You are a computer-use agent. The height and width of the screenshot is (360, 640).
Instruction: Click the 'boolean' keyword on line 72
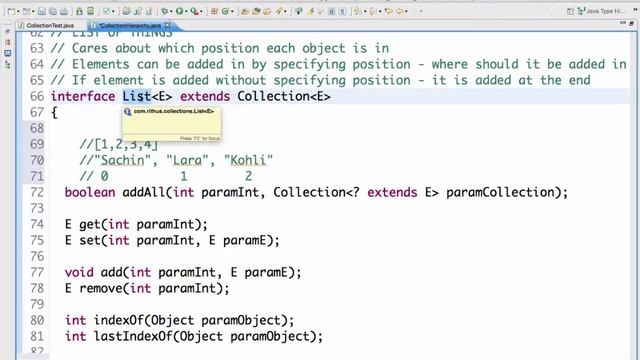coord(90,192)
